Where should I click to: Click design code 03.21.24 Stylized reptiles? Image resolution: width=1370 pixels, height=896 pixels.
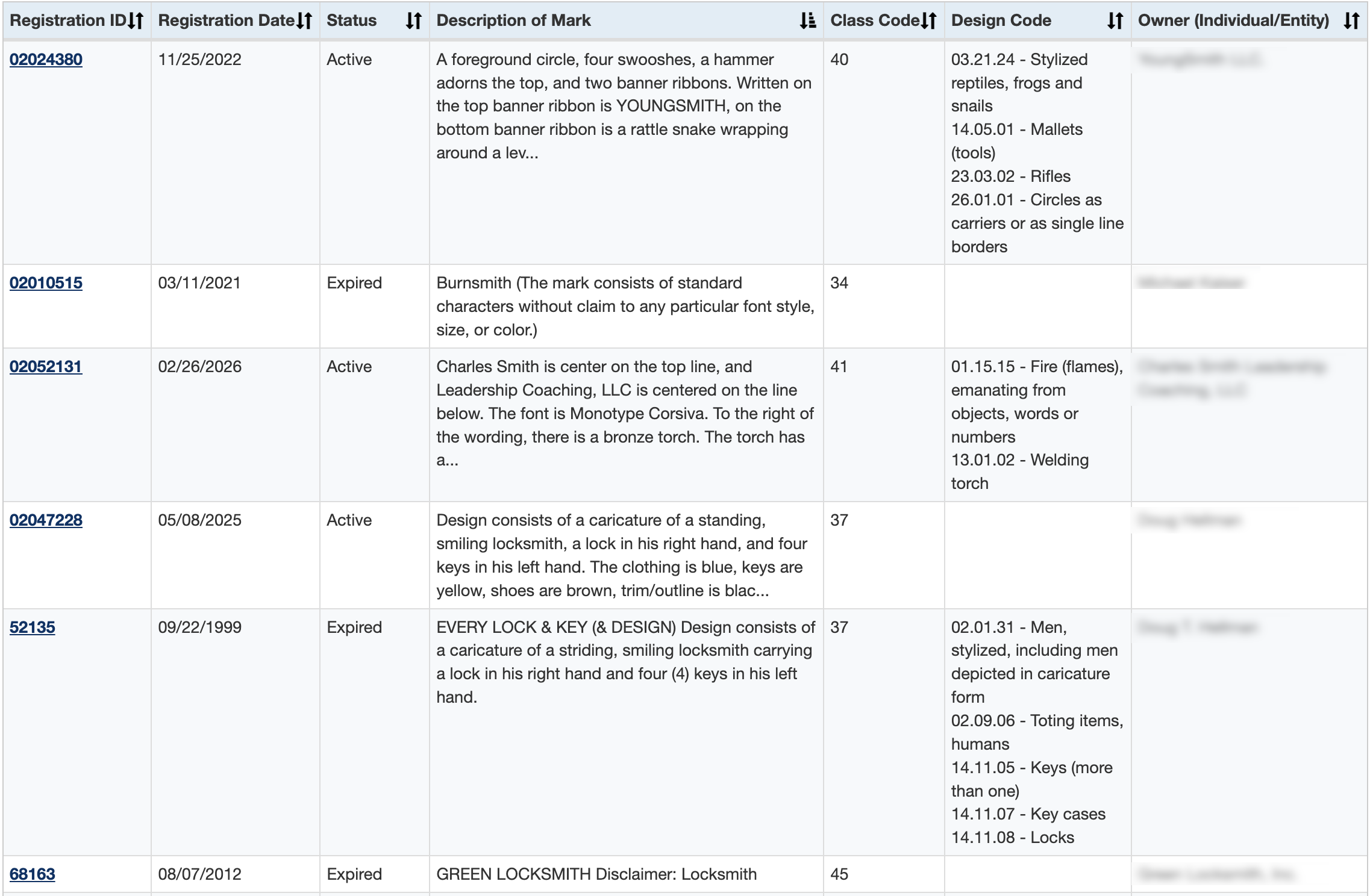click(x=1019, y=82)
